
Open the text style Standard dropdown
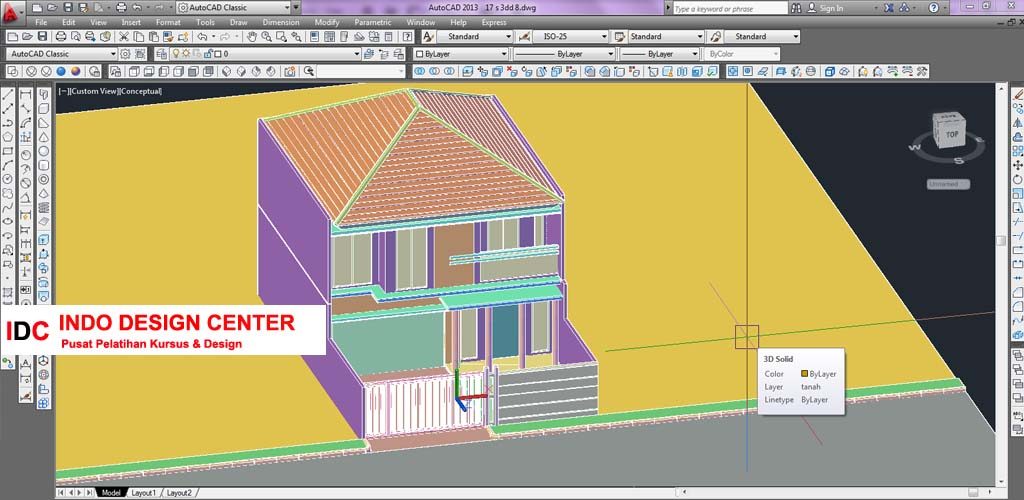(x=477, y=37)
